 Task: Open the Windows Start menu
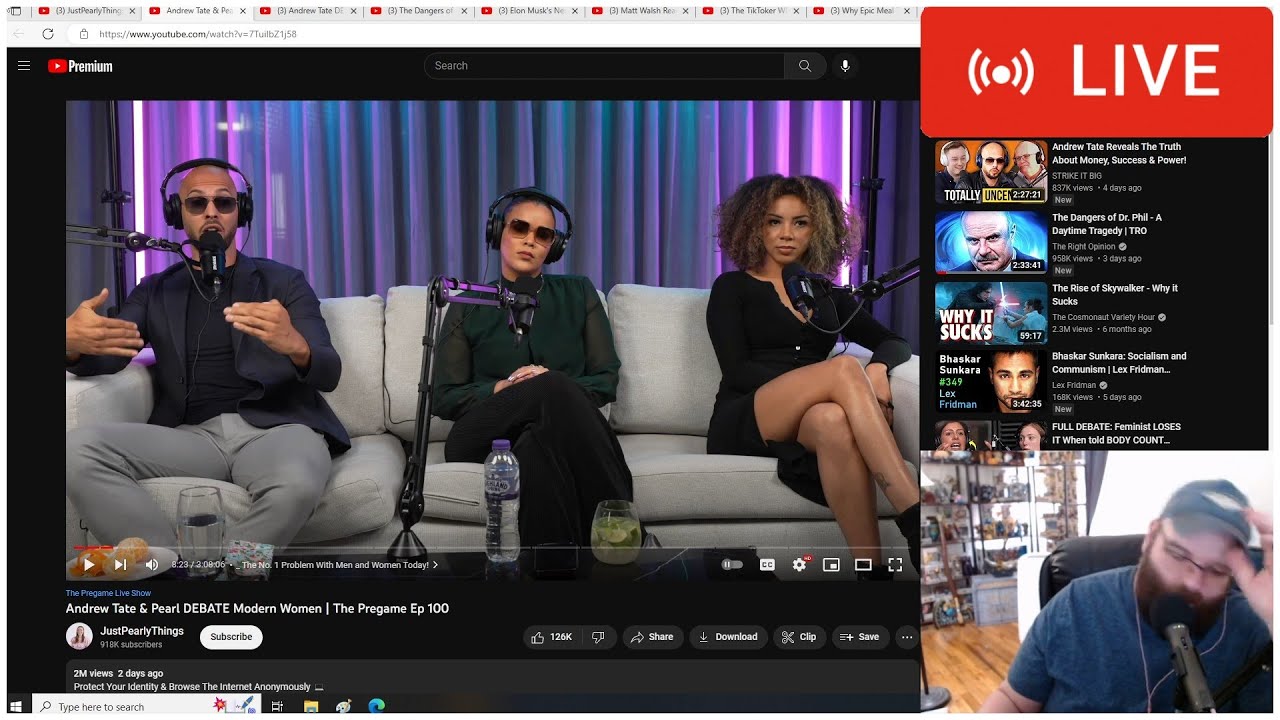(x=16, y=707)
